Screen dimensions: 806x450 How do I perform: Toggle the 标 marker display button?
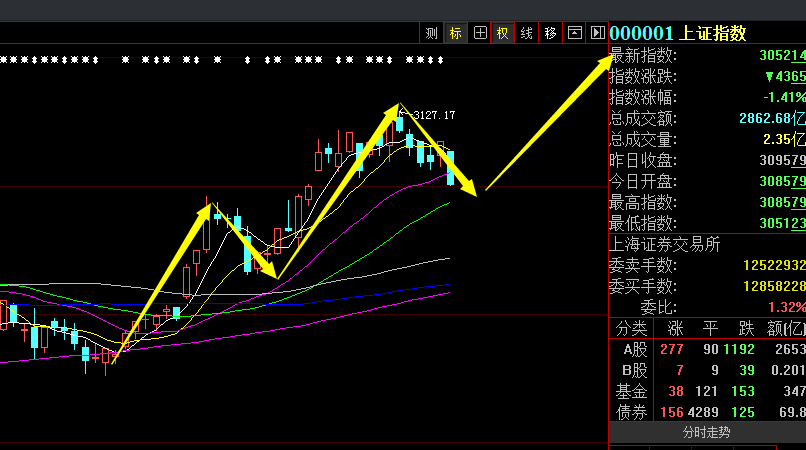pos(455,33)
